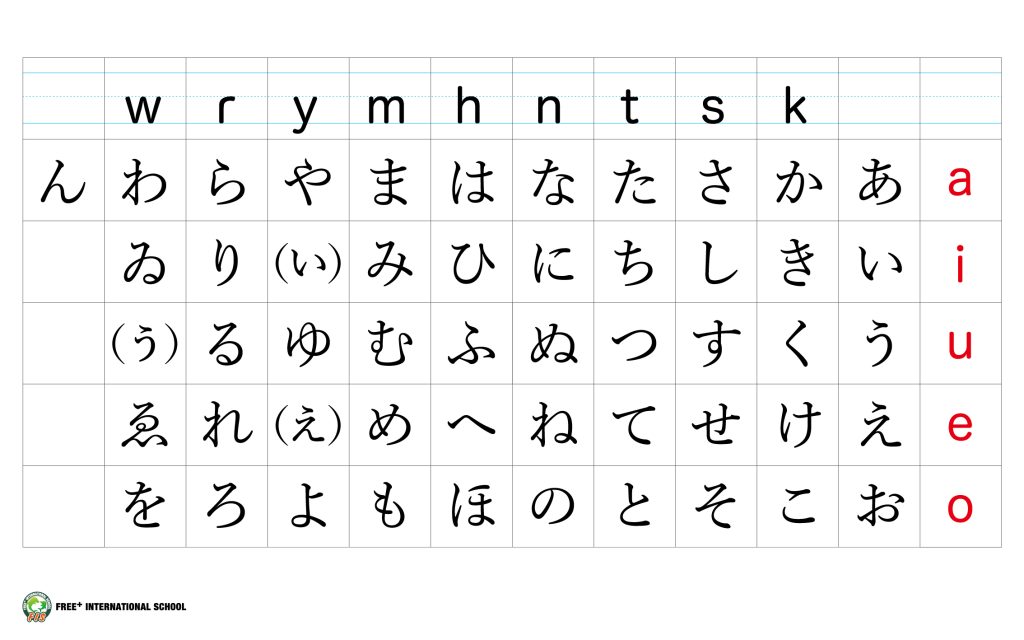The image size is (1024, 640).
Task: Click the hiragana ゆ character
Action: pos(307,345)
